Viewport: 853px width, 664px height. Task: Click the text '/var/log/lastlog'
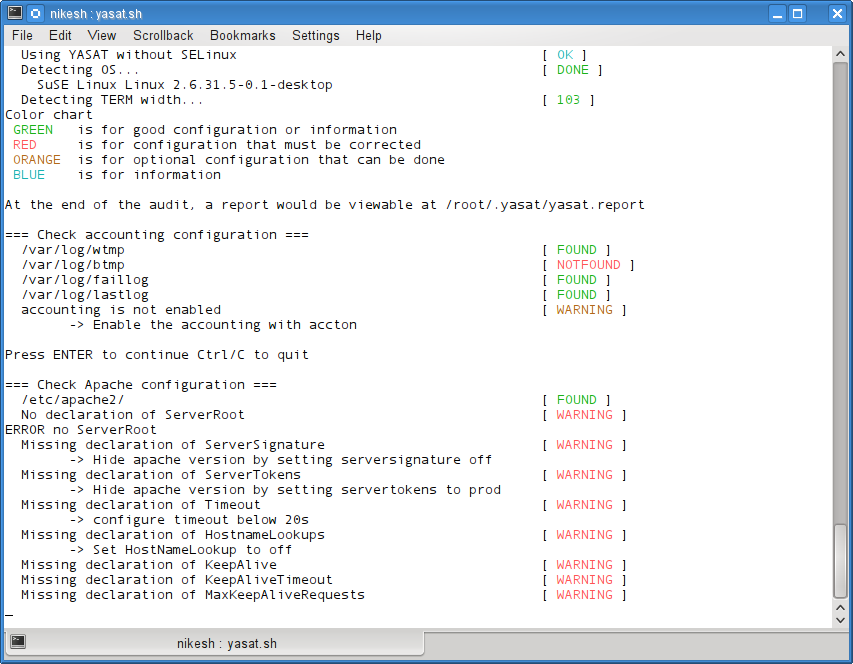[x=85, y=295]
